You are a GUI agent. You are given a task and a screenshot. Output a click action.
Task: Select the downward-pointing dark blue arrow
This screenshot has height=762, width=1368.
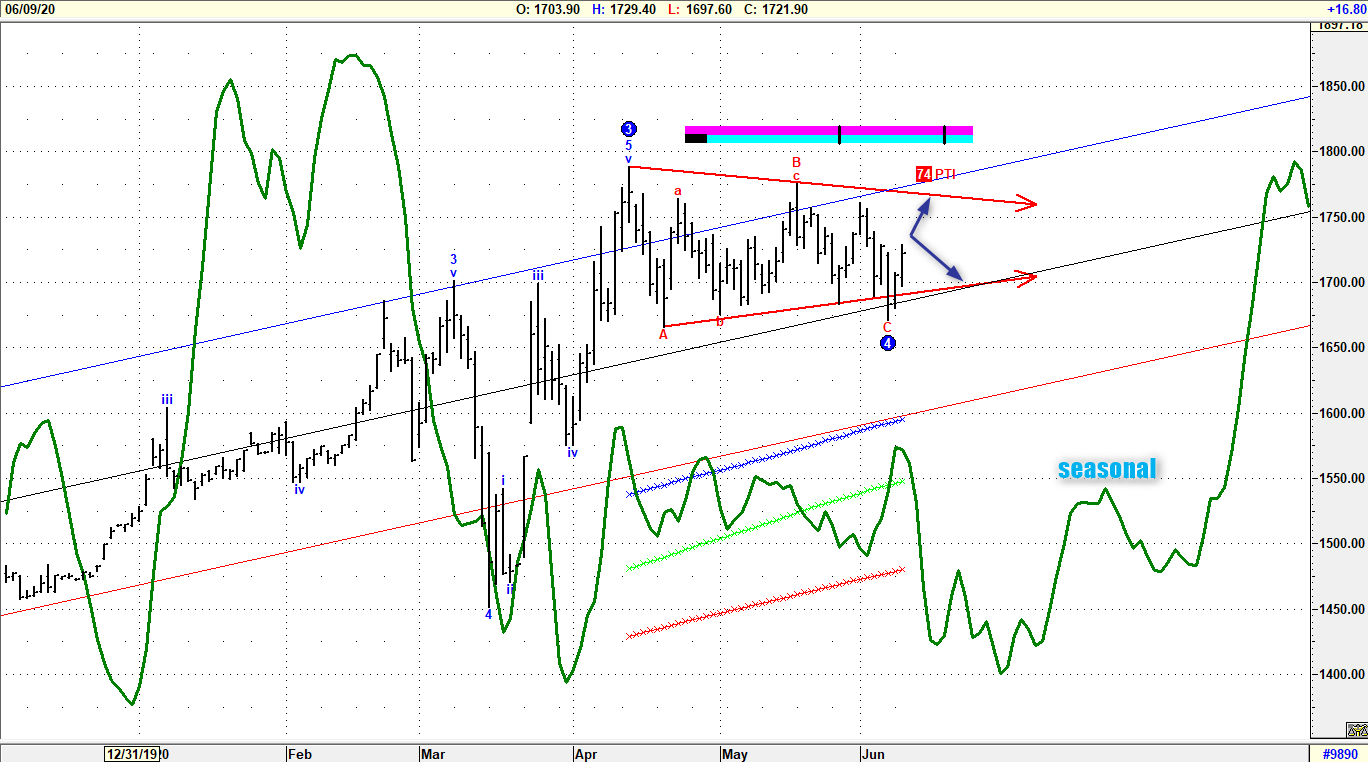(945, 265)
